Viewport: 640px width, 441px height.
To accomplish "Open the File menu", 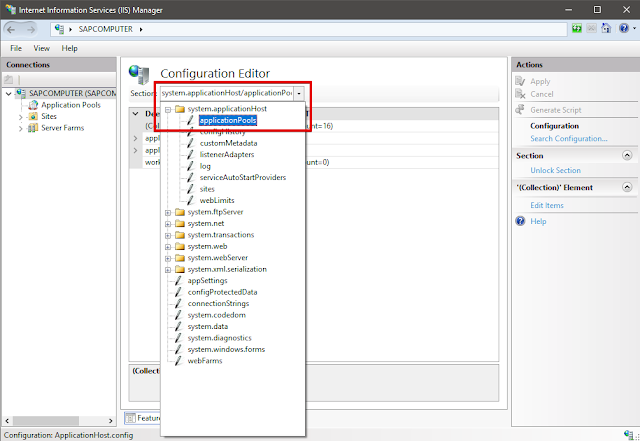I will tap(16, 48).
